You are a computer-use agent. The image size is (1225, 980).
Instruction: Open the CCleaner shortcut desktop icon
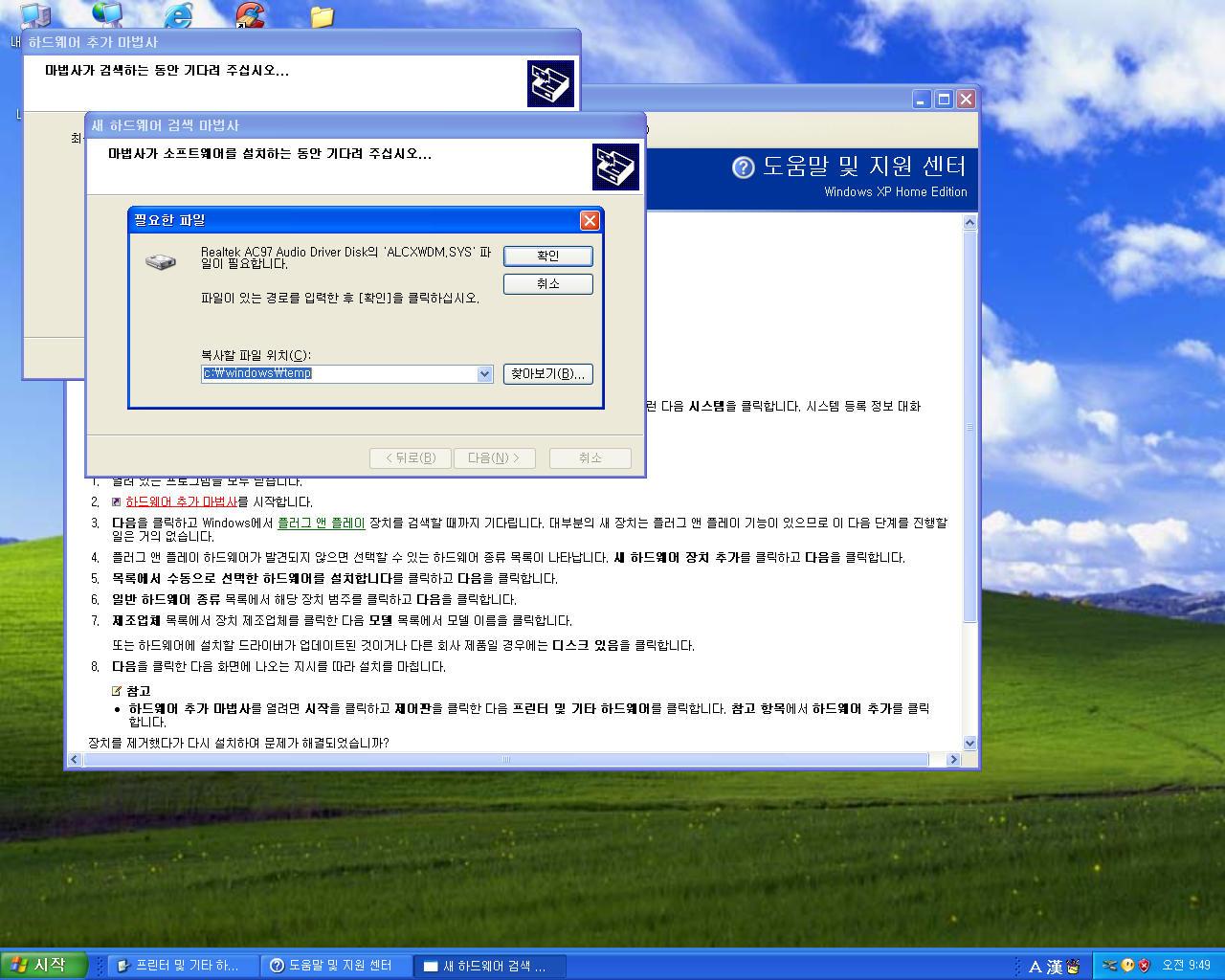click(251, 14)
